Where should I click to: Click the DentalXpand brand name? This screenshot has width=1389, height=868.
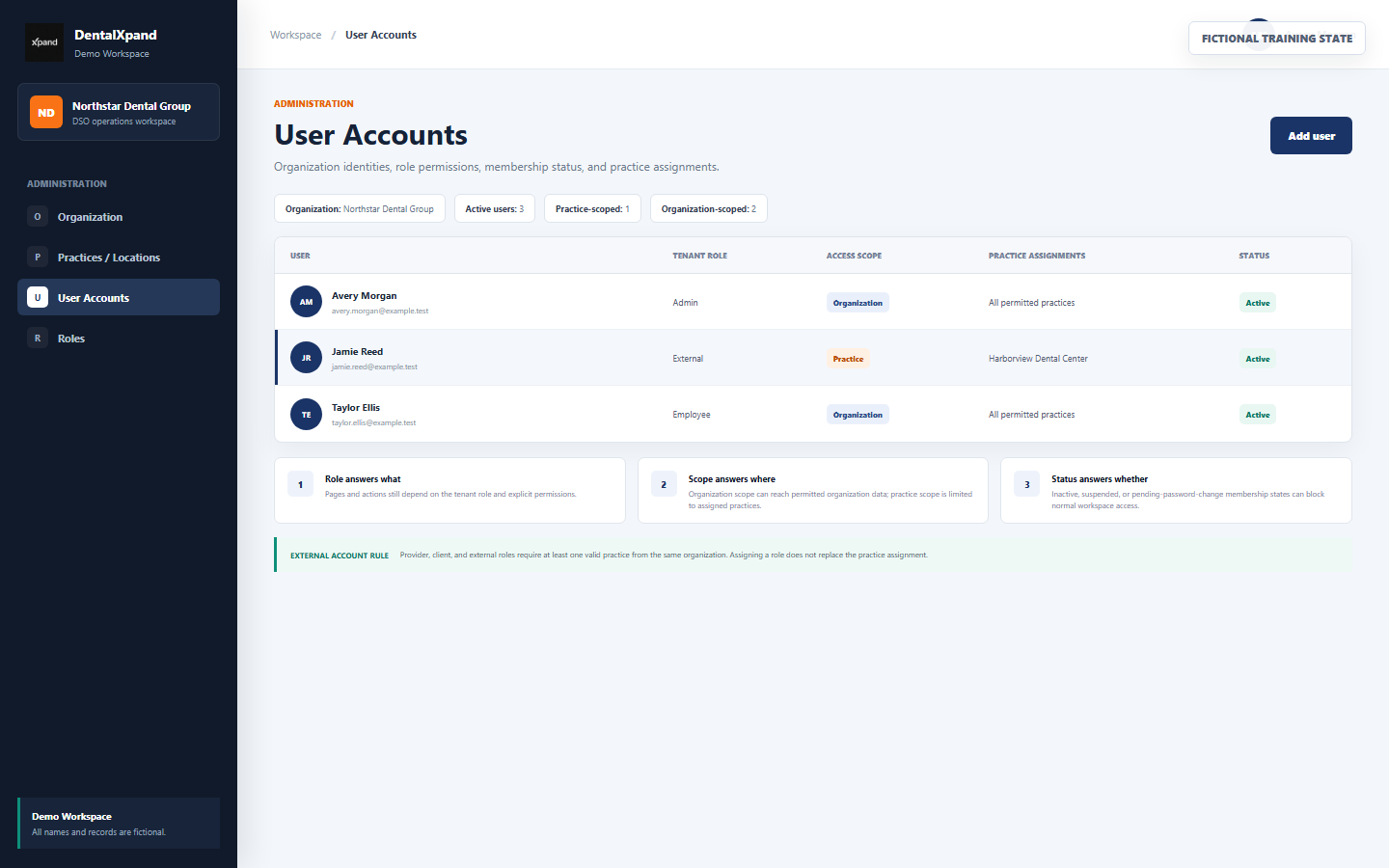[116, 35]
